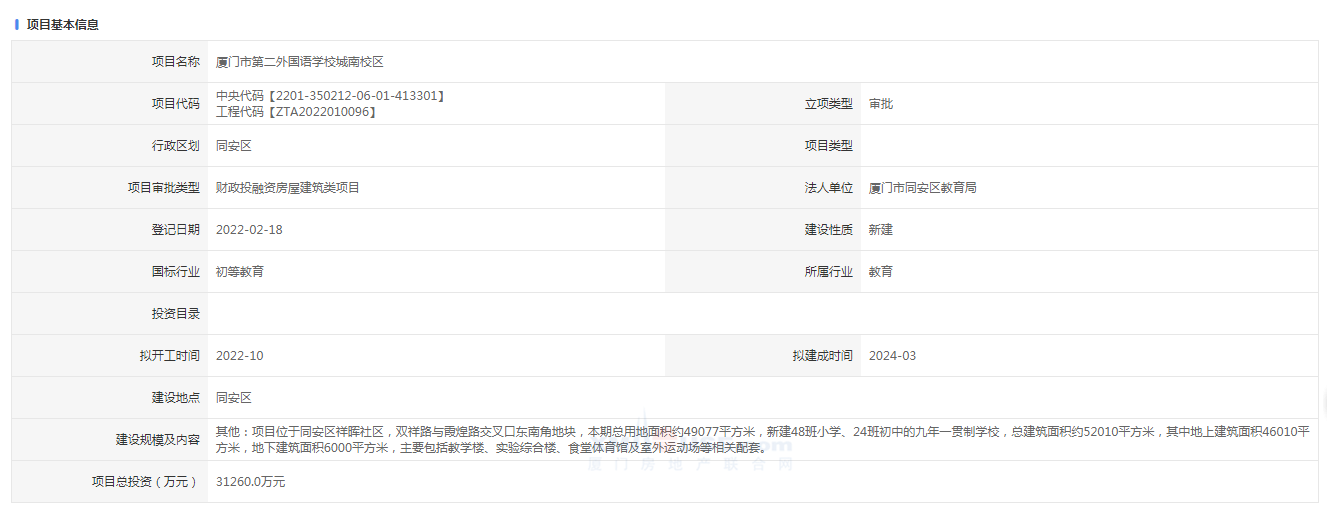
Task: Click registration date 2022-02-18
Action: [249, 230]
